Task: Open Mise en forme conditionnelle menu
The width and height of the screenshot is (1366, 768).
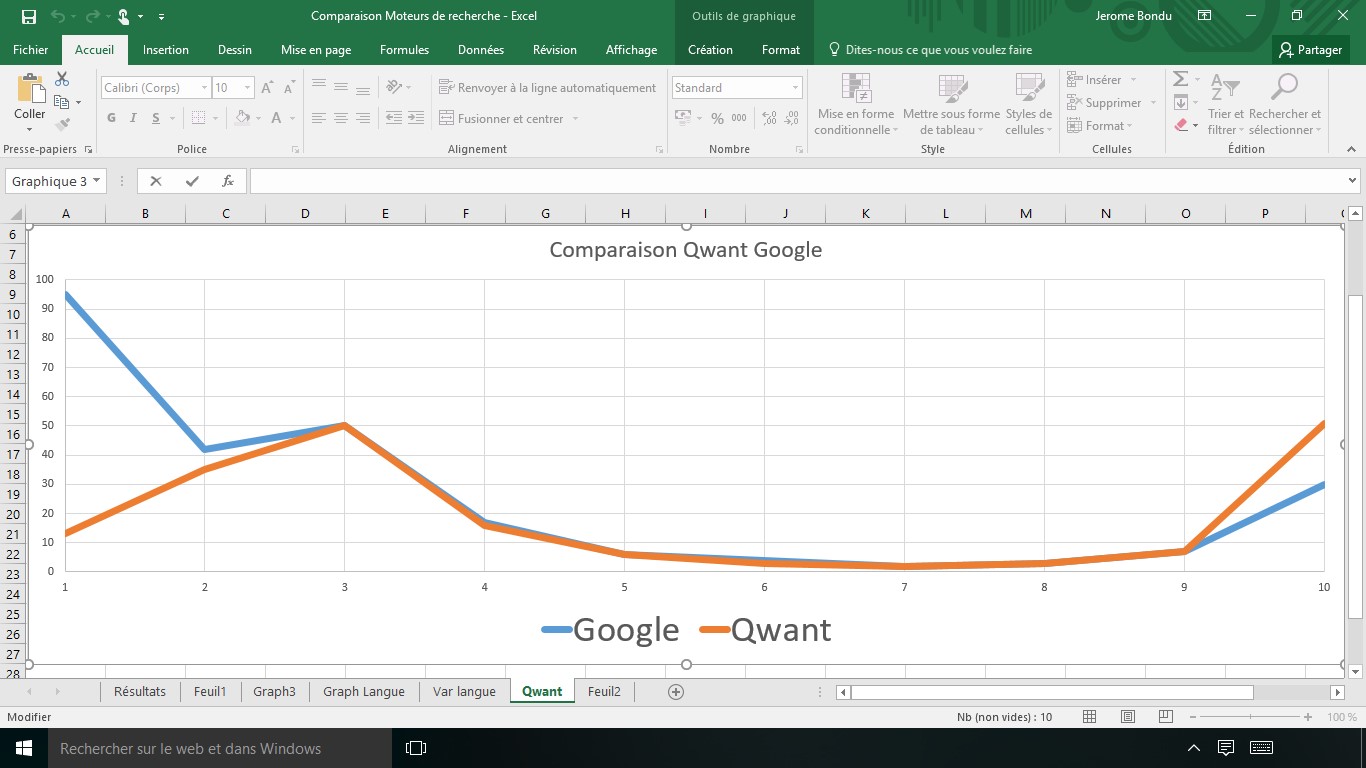Action: [x=856, y=104]
